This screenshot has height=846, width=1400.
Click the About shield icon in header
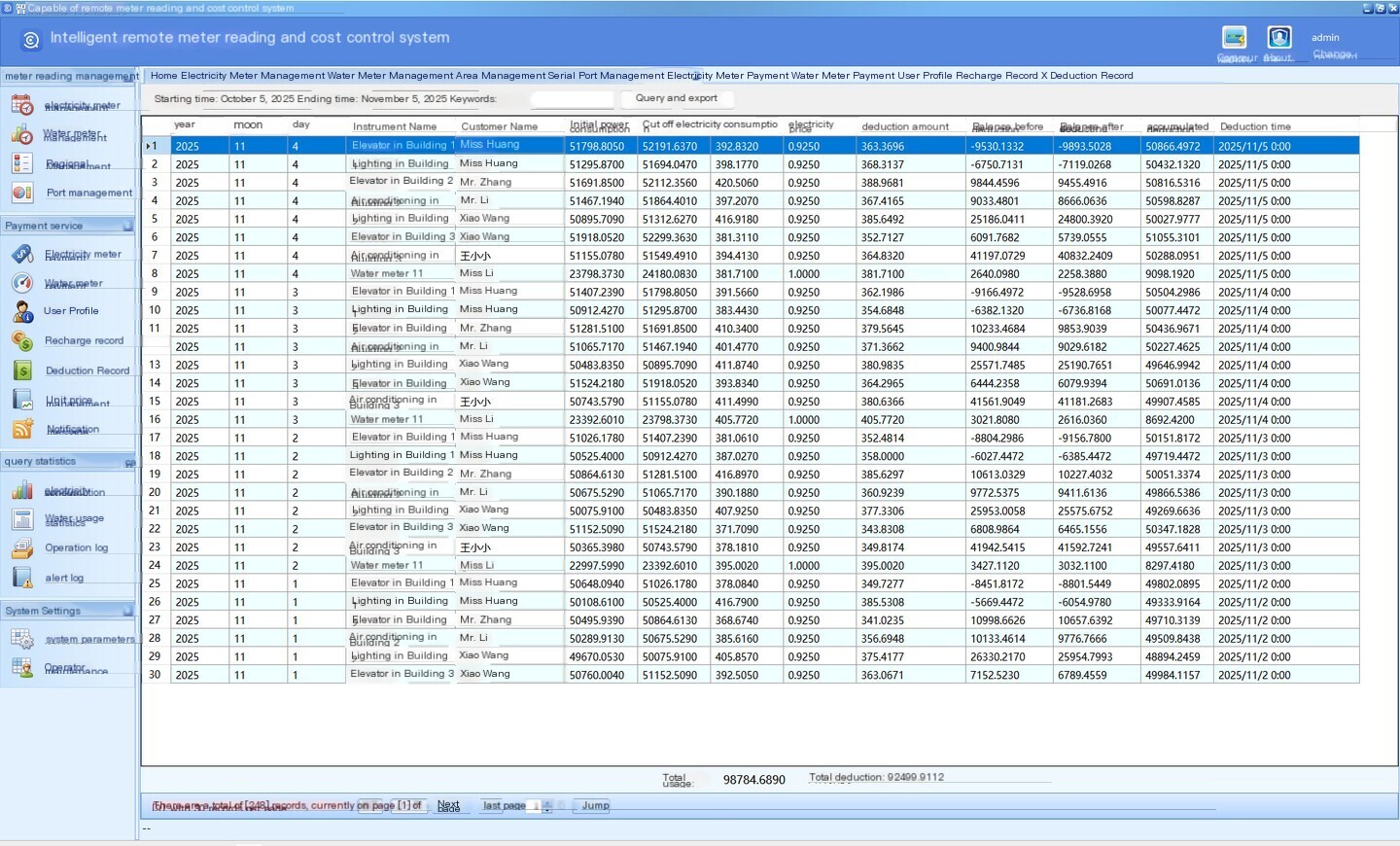(1279, 37)
